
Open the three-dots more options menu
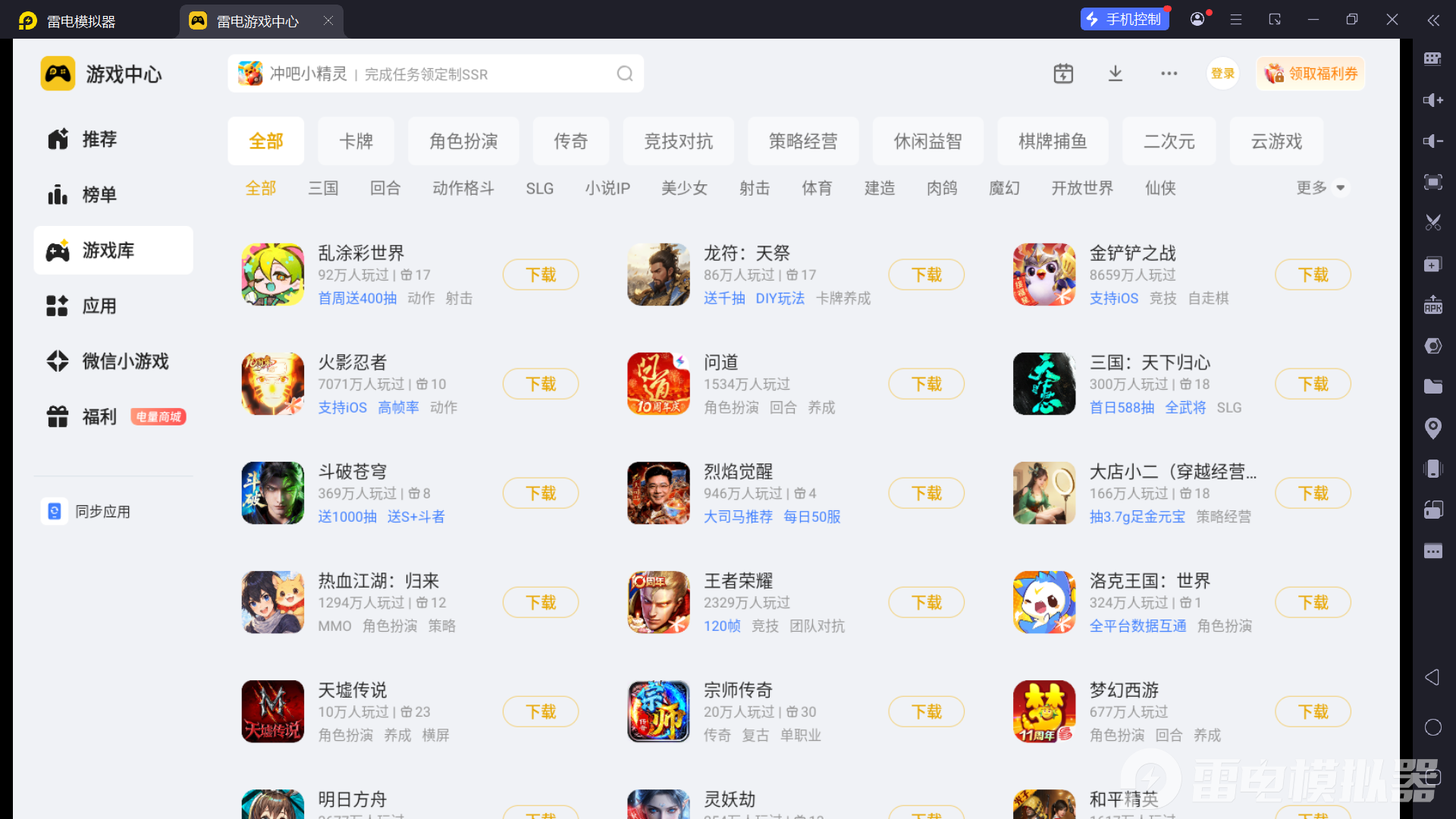coord(1169,74)
